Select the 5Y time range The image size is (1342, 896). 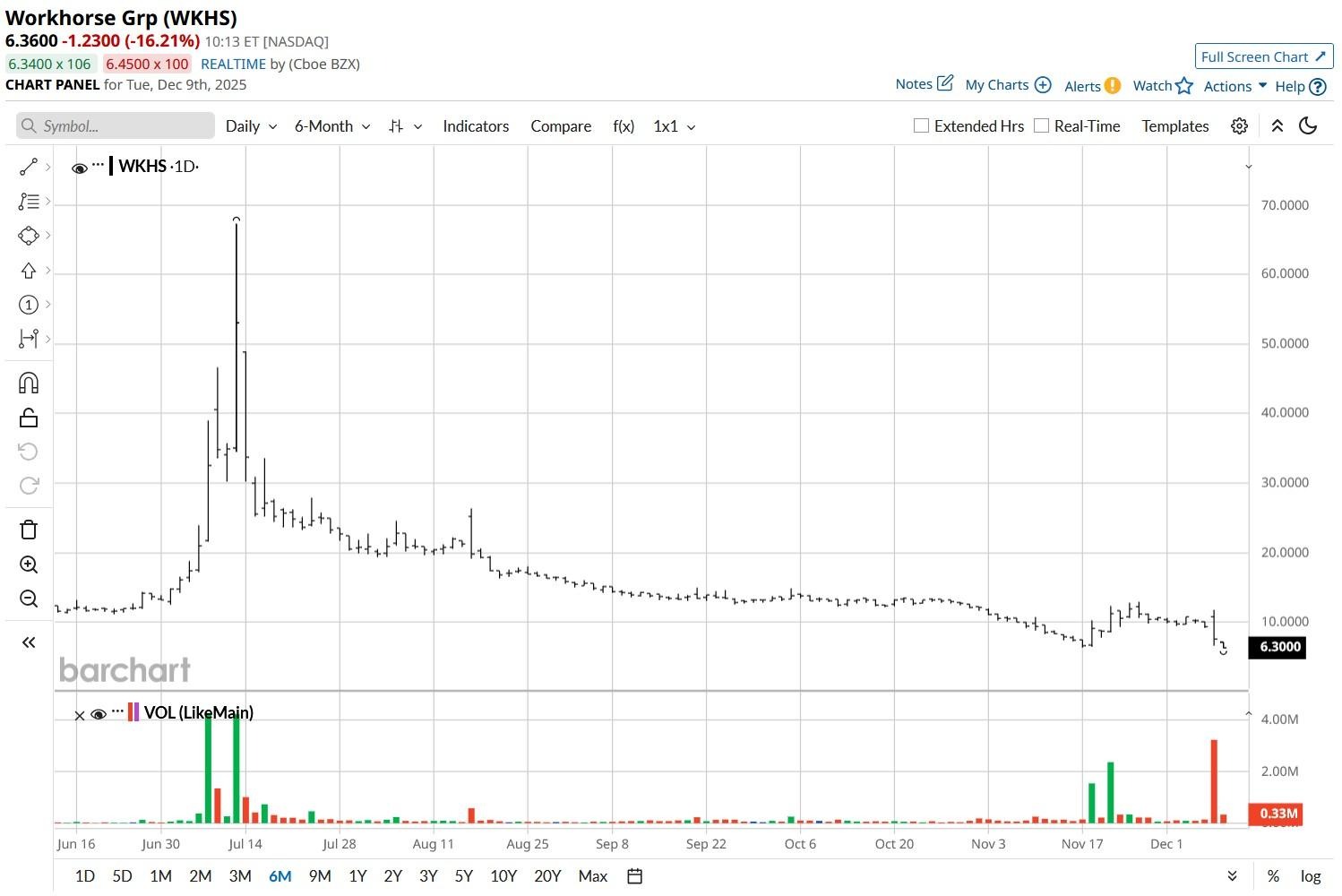click(463, 876)
